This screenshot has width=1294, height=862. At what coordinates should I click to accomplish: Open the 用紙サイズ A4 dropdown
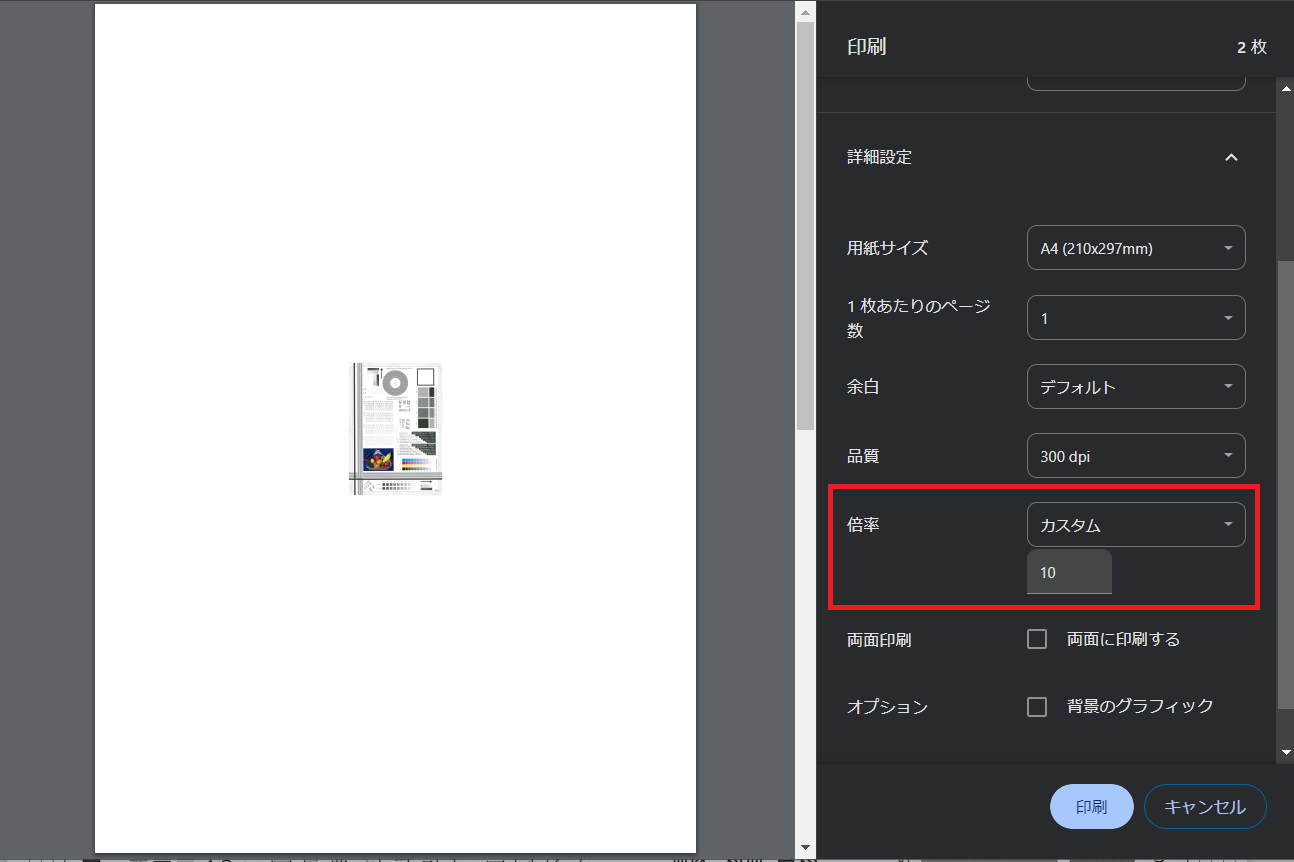1135,248
